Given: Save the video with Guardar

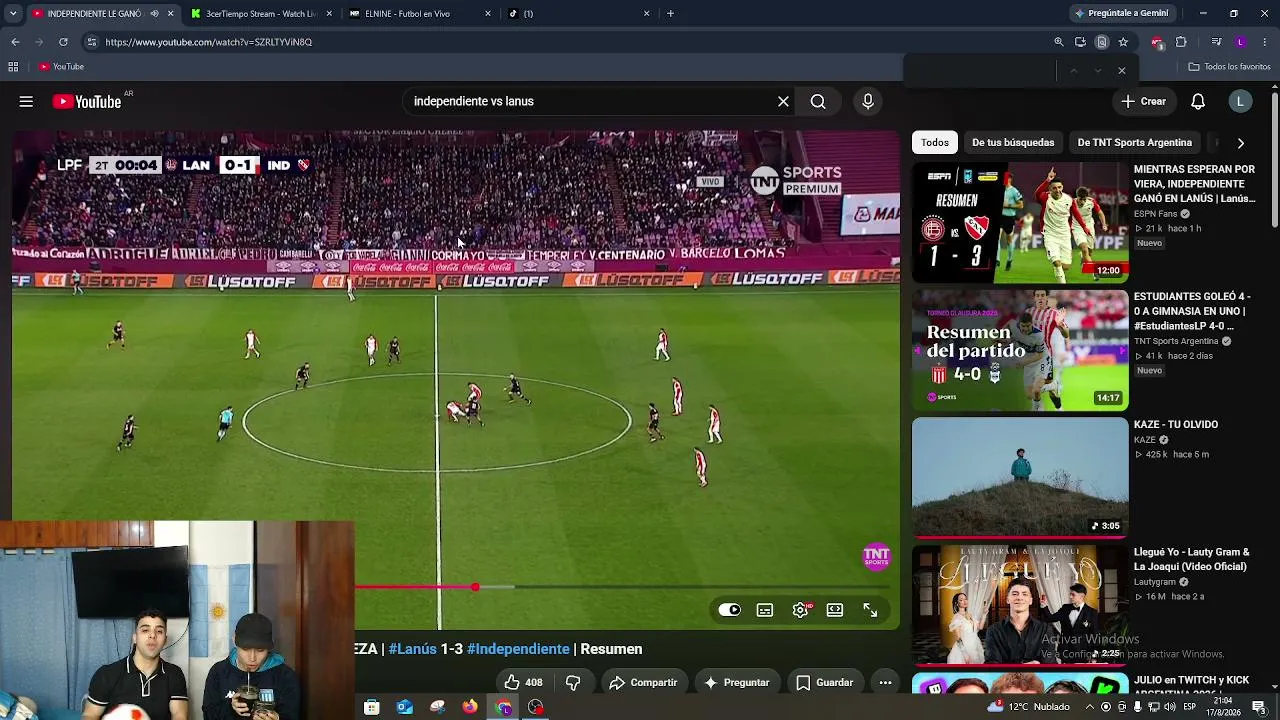Looking at the screenshot, I should tap(825, 682).
